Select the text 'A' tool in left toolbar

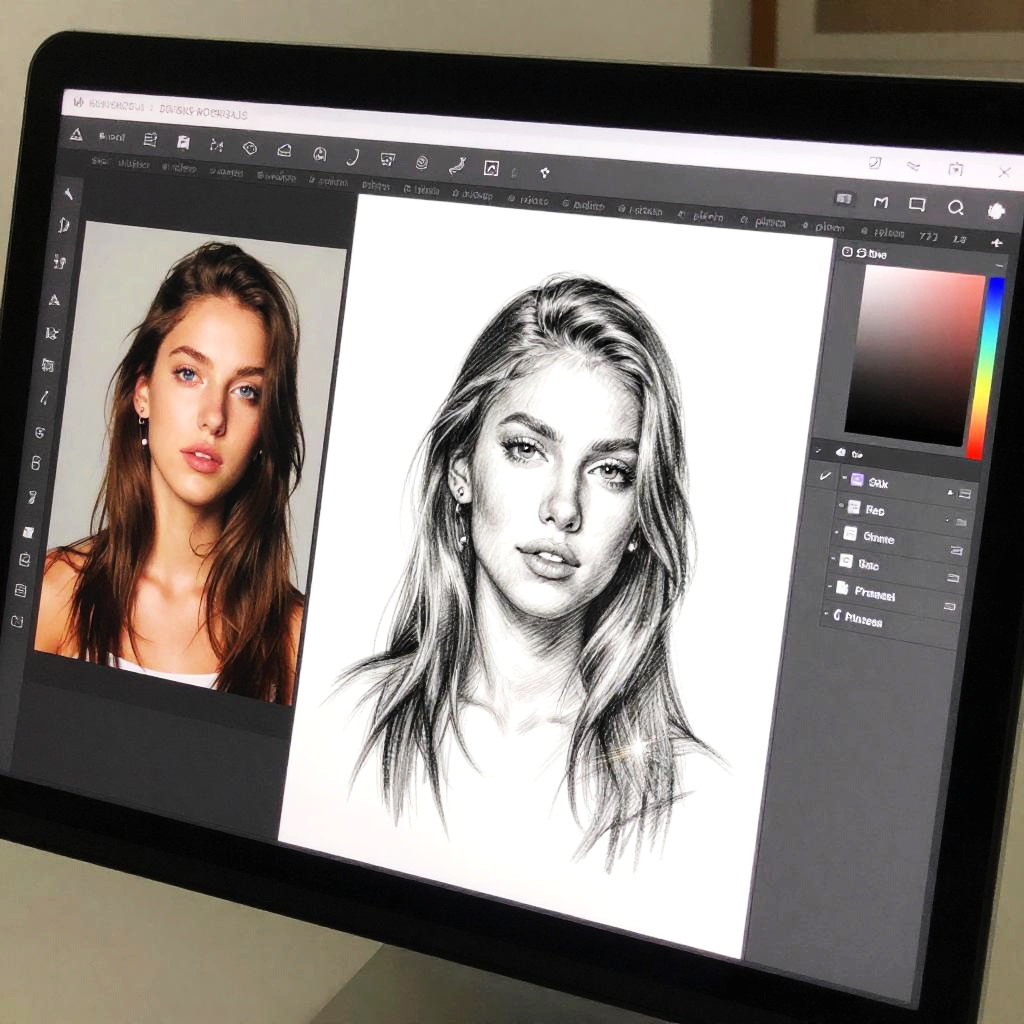coord(54,299)
